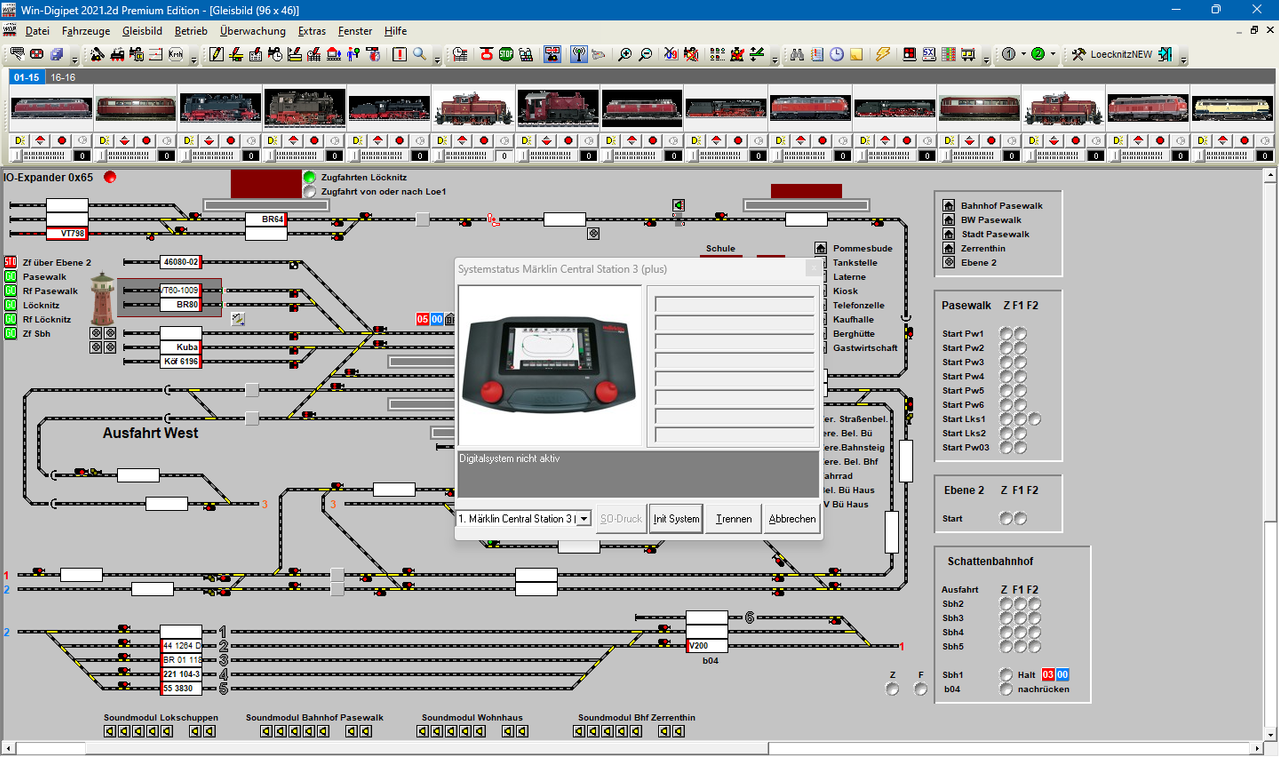Toggle the red stop button of the first locomotive
Viewport: 1279px width, 757px height.
click(x=62, y=141)
